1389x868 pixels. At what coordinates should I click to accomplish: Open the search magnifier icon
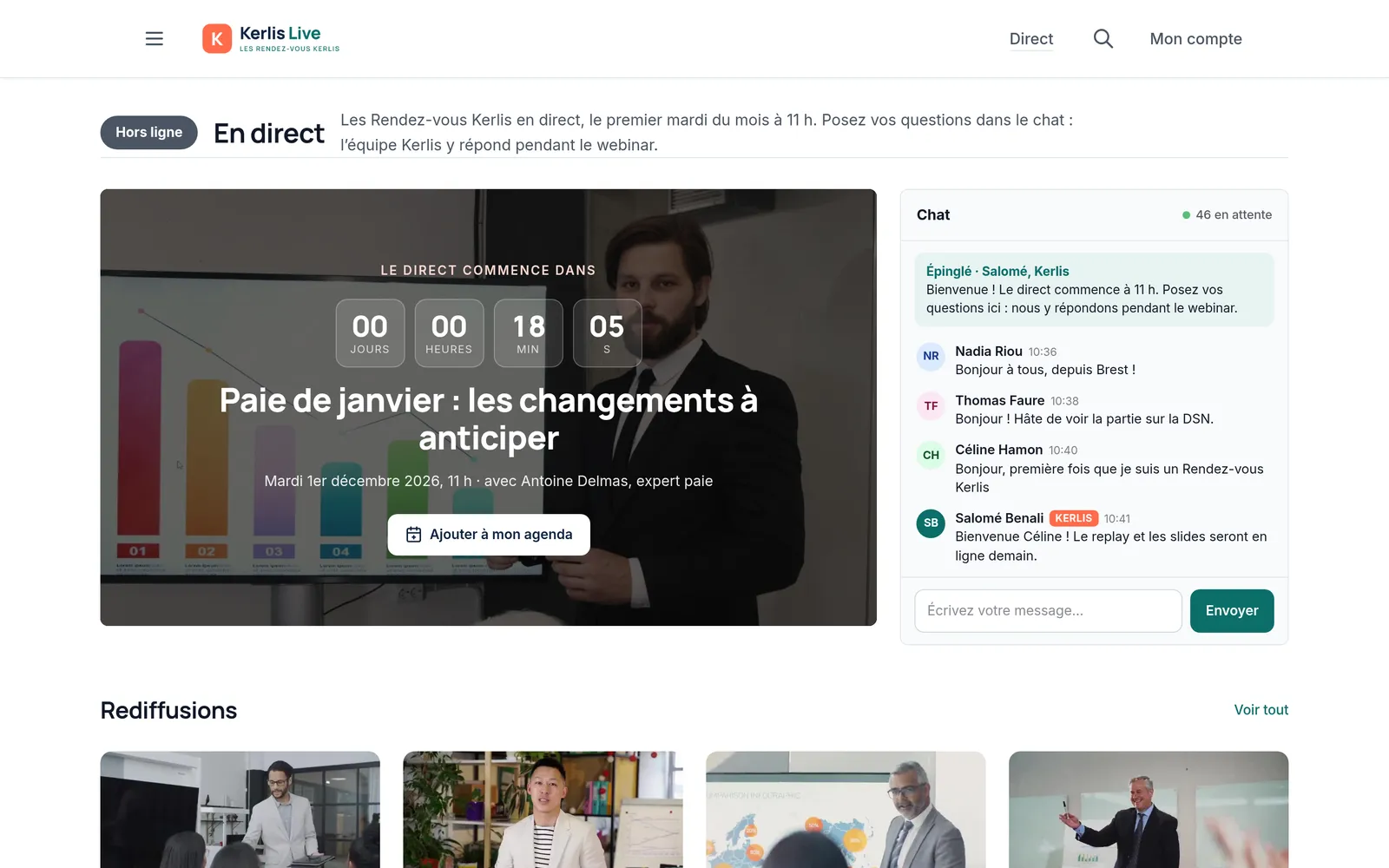point(1103,38)
